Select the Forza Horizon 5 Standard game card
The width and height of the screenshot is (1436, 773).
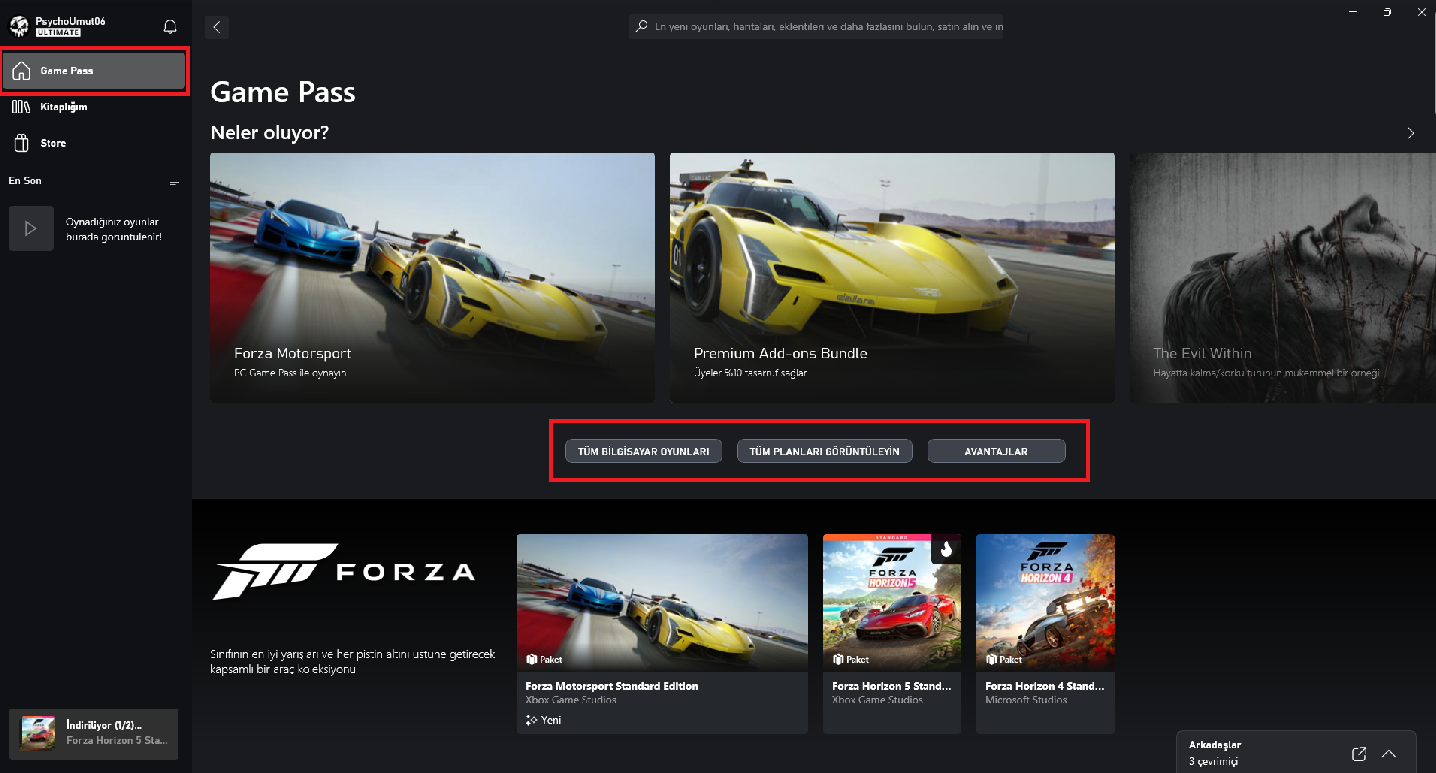click(x=892, y=634)
